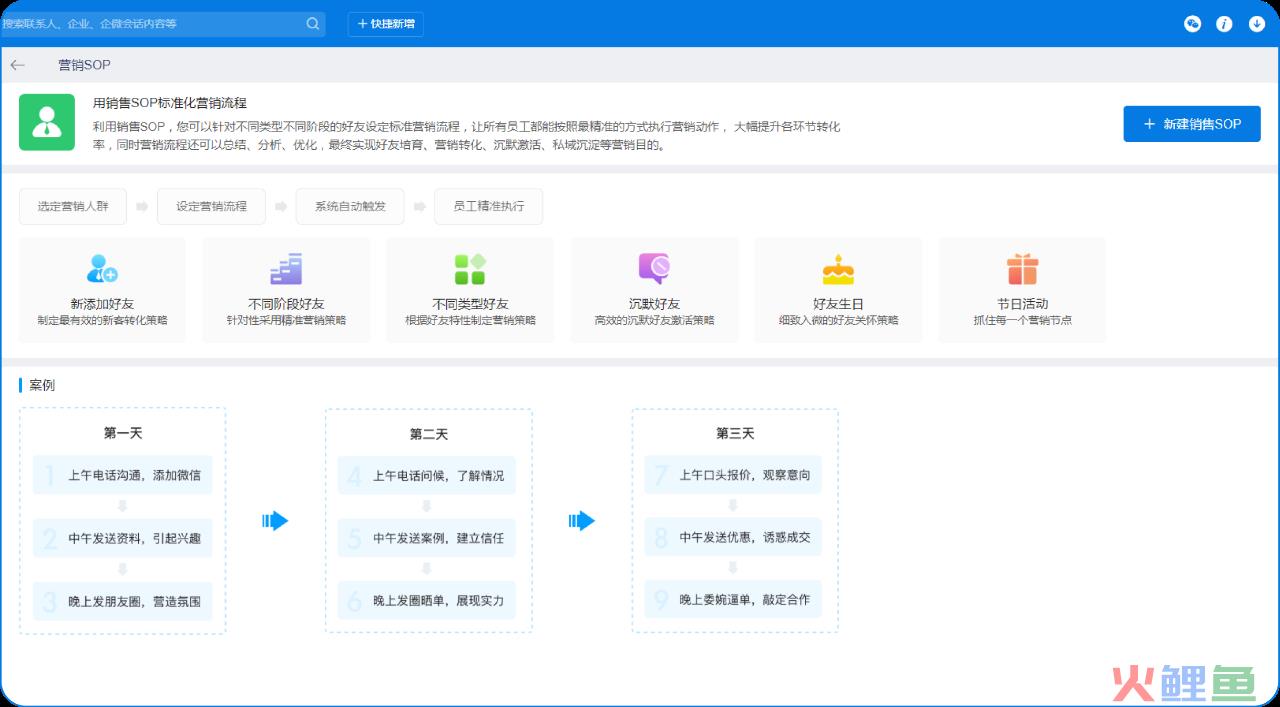Click 用销售SOP标准化营销流程 heading

point(170,103)
